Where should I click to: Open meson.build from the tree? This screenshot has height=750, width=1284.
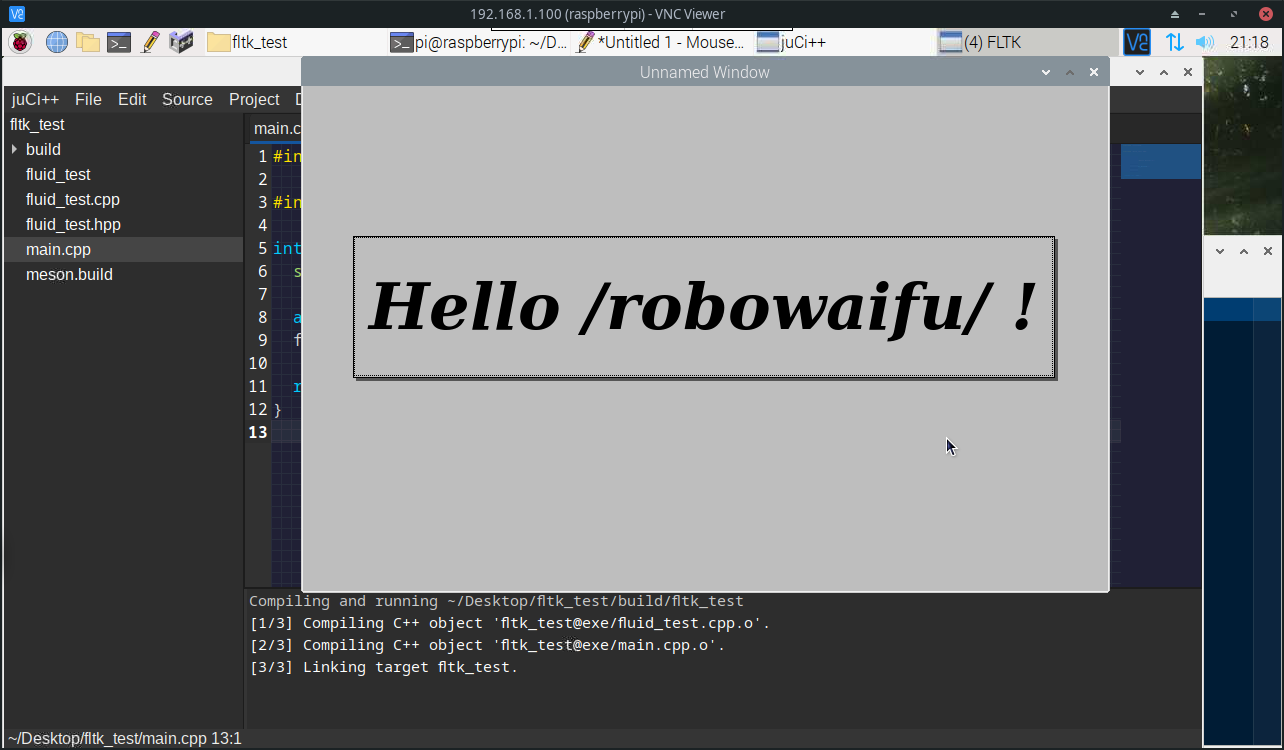(69, 274)
